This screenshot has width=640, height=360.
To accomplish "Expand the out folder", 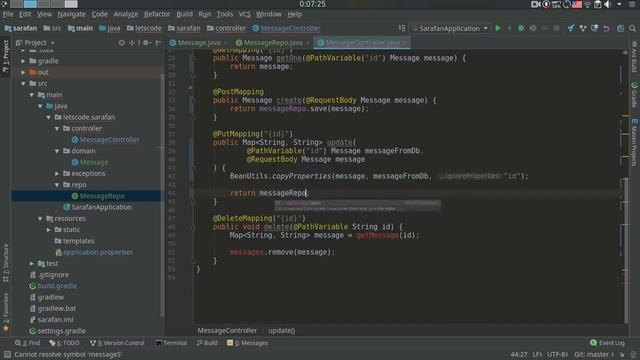I will (x=23, y=72).
